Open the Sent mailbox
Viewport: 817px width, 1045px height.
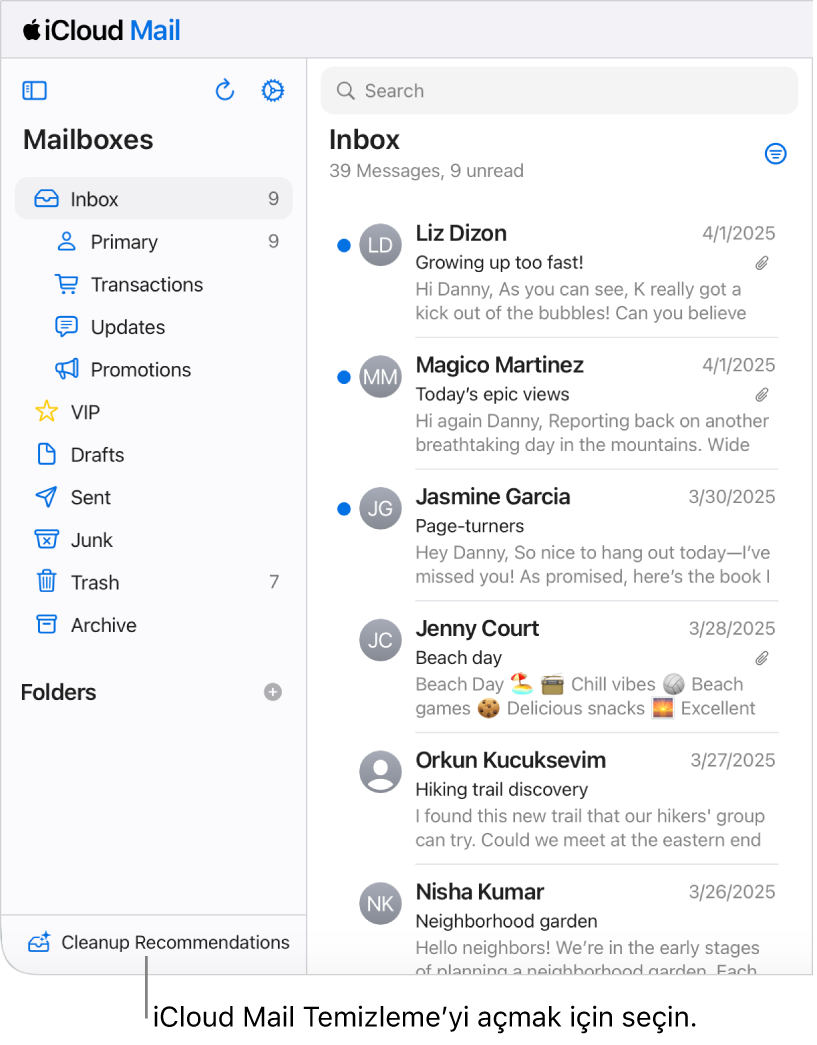click(154, 497)
